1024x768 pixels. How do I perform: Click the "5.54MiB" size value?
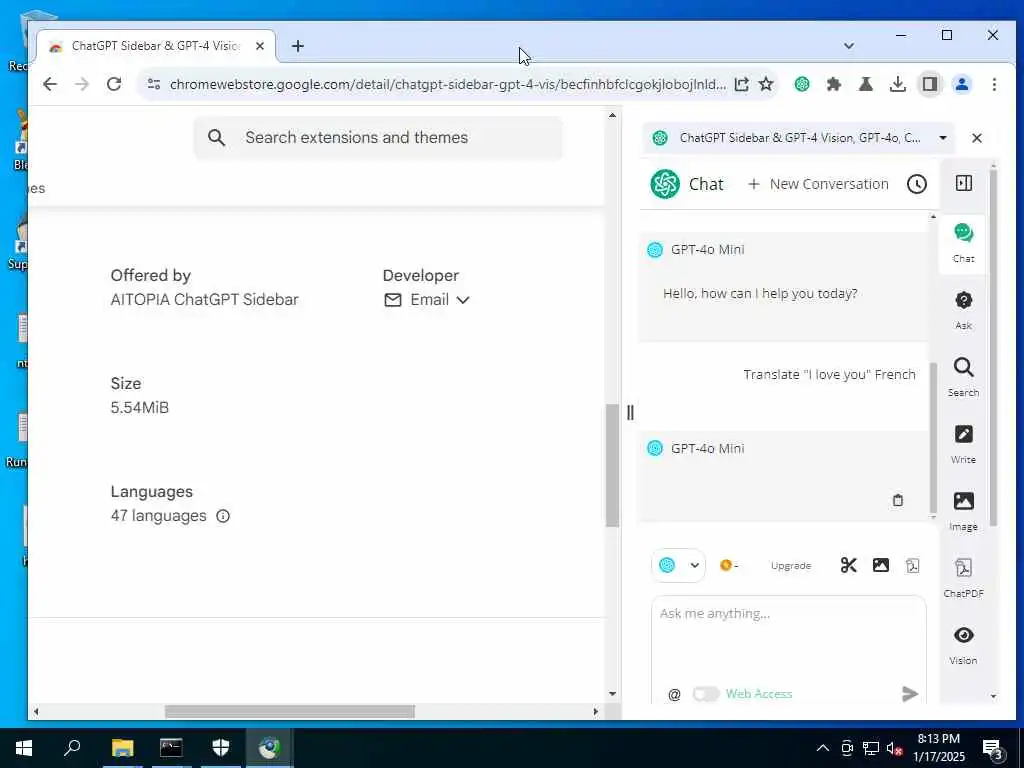click(x=140, y=408)
